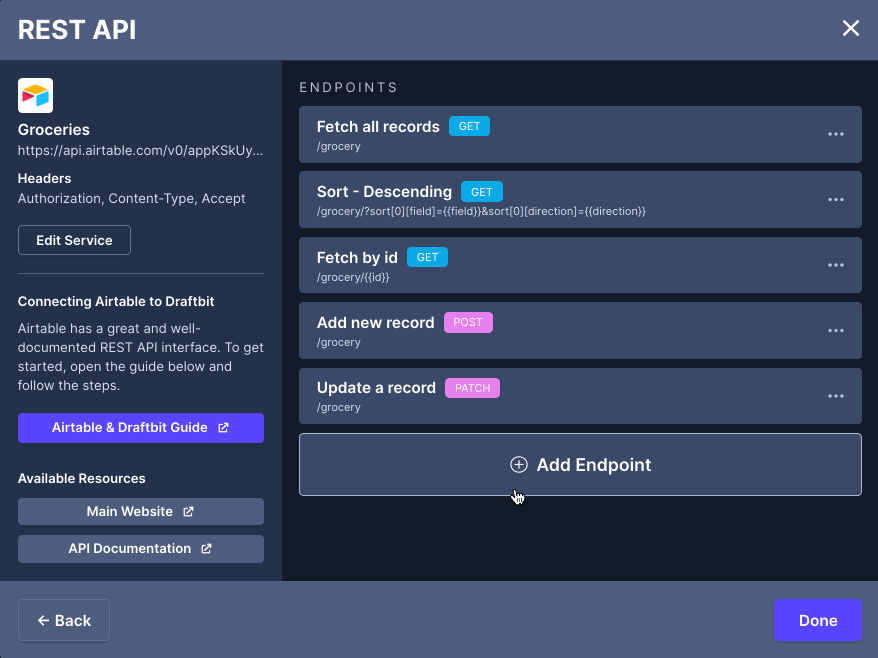Click the /grocery/{{id}} path text
Image resolution: width=878 pixels, height=658 pixels.
point(353,277)
